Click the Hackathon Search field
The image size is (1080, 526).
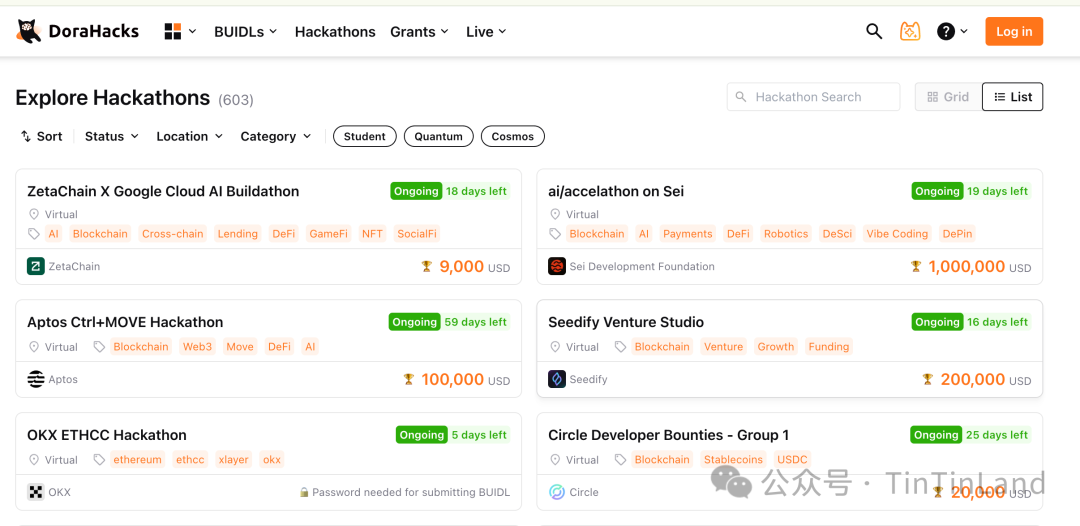point(813,97)
